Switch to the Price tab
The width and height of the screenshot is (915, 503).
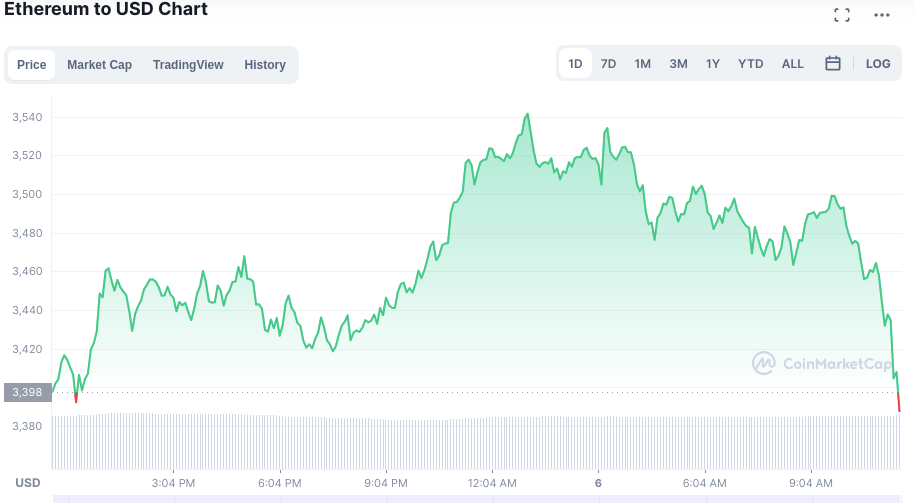coord(32,65)
